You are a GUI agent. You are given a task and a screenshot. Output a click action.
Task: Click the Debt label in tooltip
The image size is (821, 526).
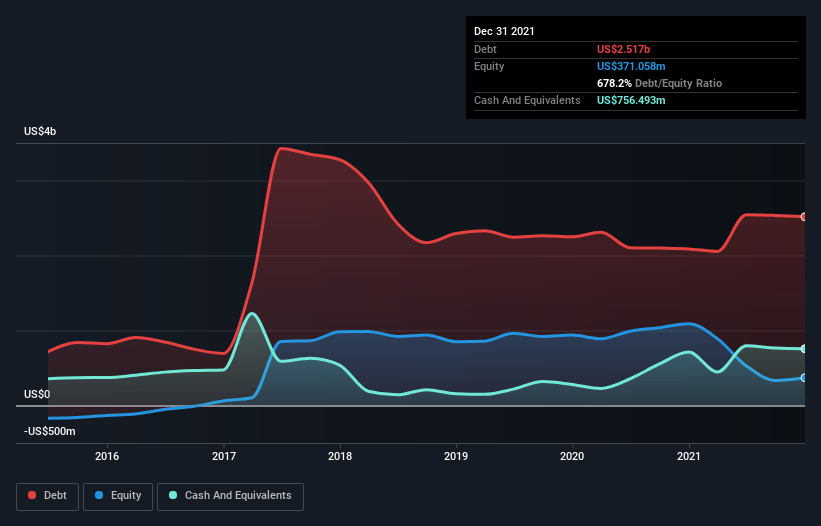click(485, 49)
